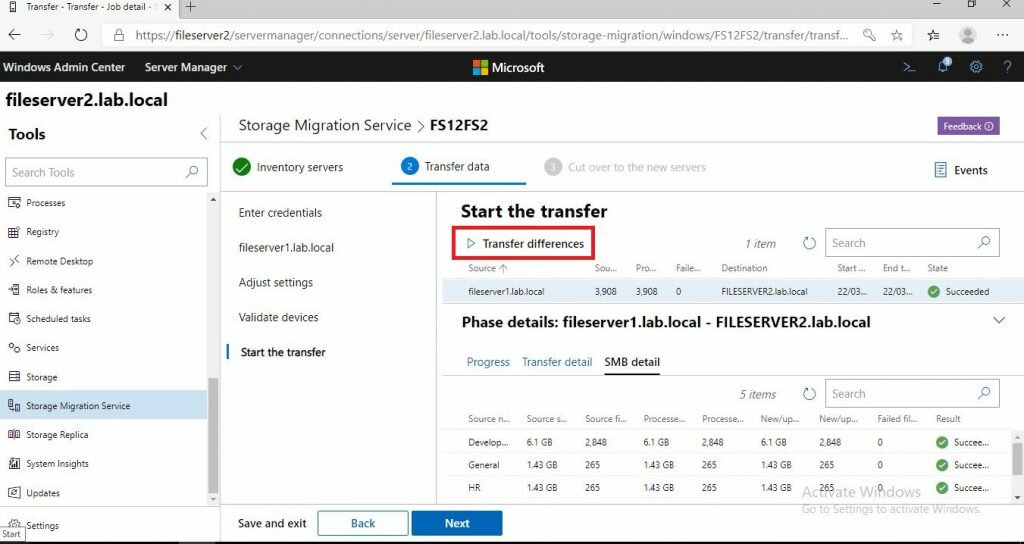The width and height of the screenshot is (1024, 544).
Task: Refresh the transfer list
Action: [809, 243]
